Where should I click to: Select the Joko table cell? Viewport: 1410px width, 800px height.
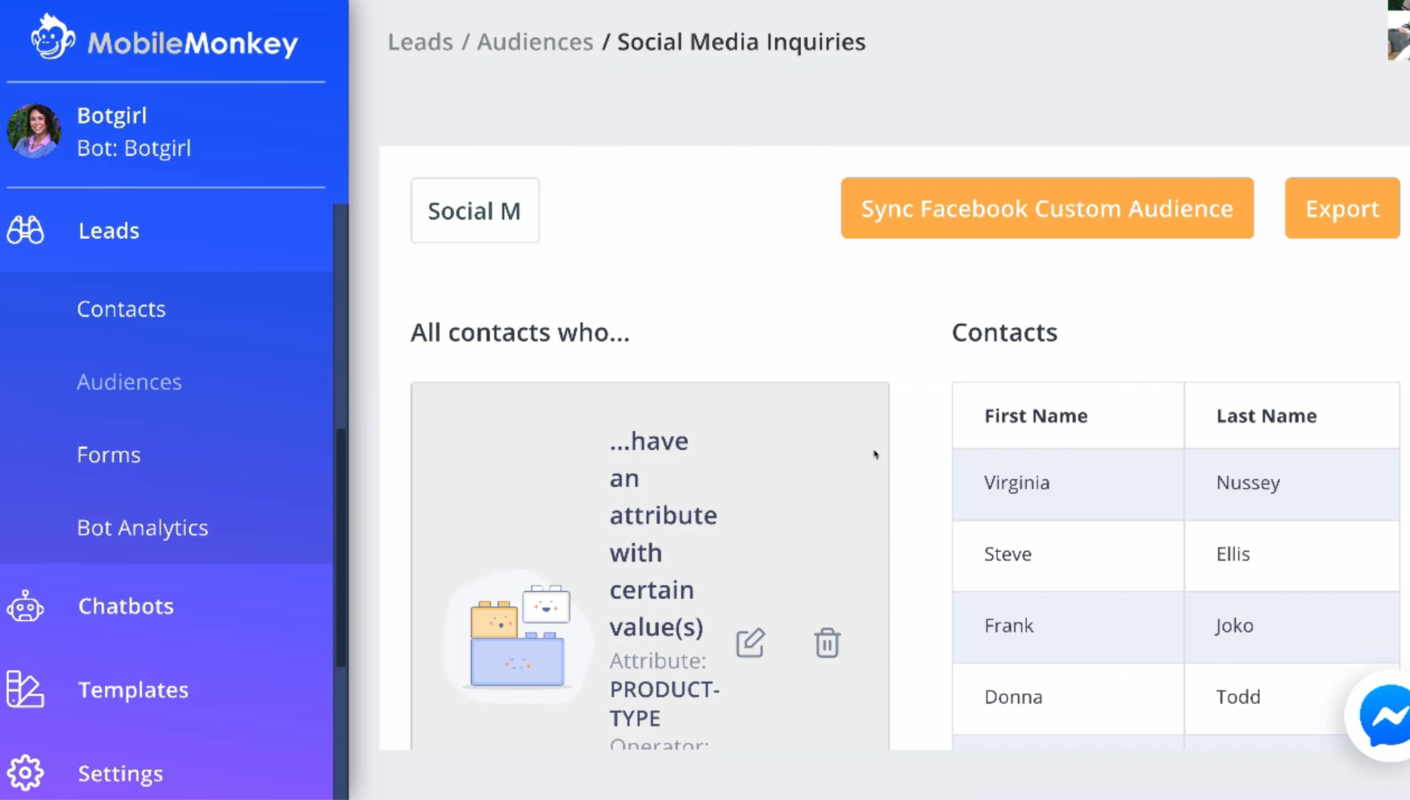click(x=1292, y=627)
